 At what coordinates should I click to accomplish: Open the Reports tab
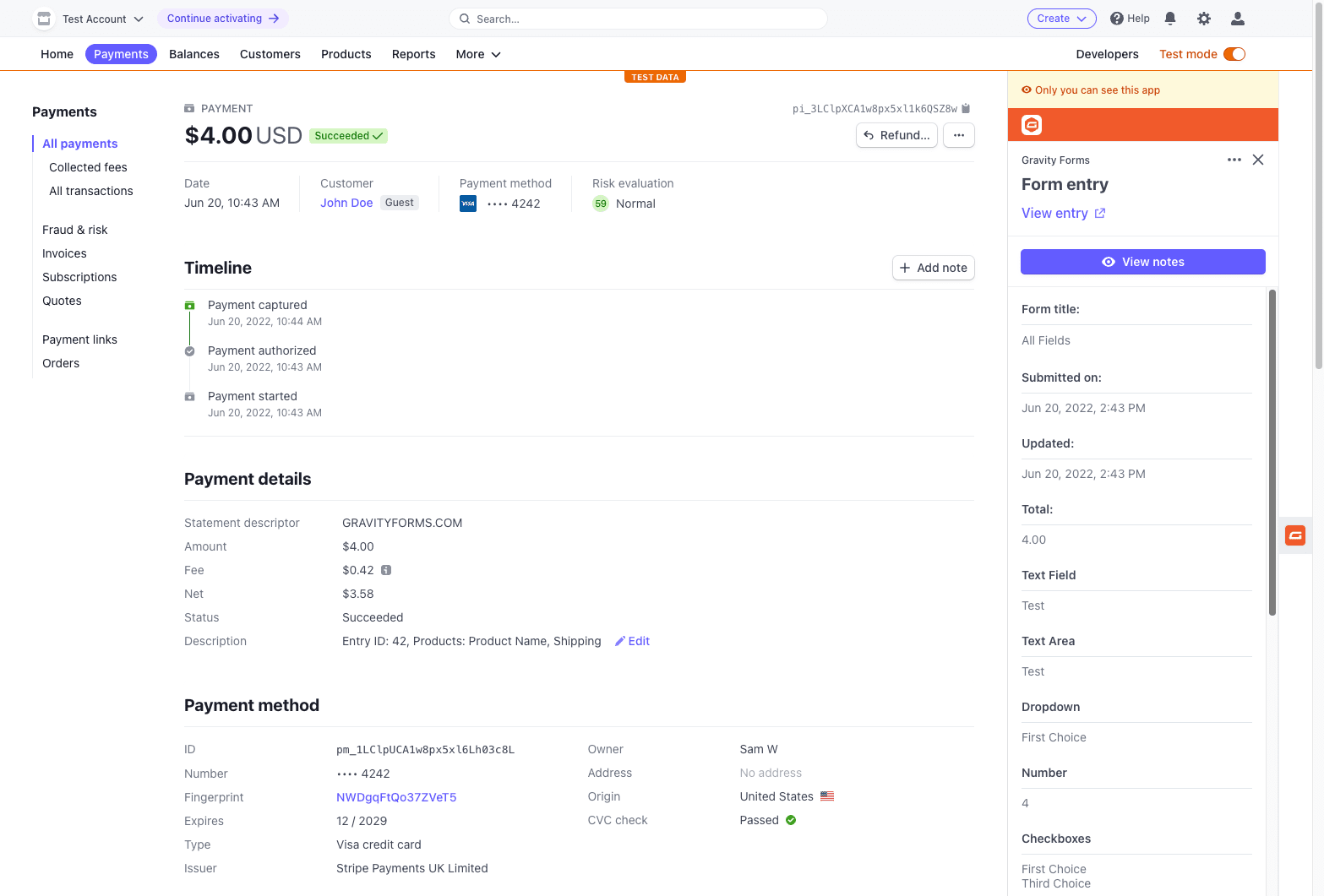tap(413, 54)
